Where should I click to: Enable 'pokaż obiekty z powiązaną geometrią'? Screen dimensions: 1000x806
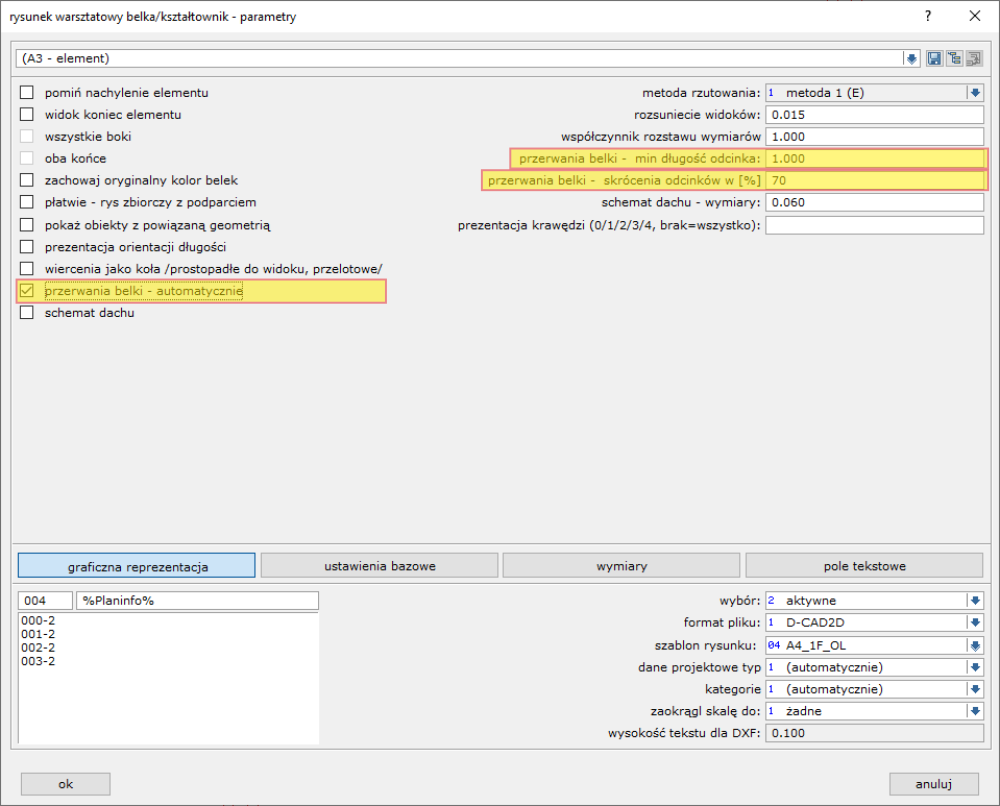coord(27,225)
